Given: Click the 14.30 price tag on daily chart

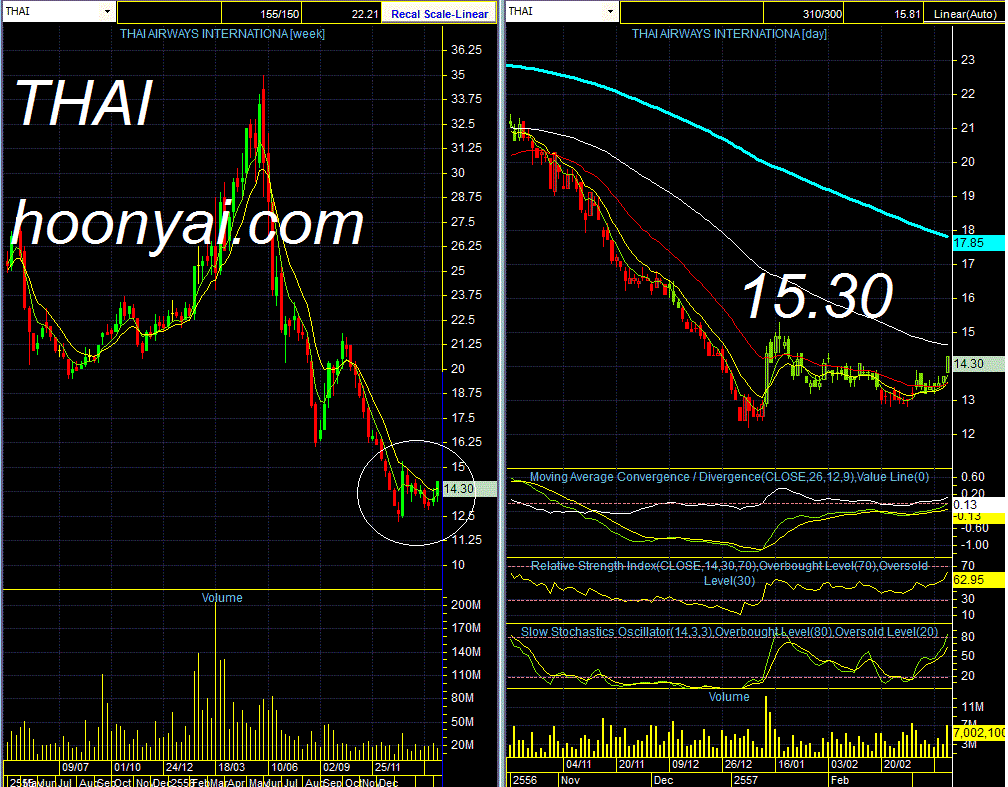Looking at the screenshot, I should point(978,364).
